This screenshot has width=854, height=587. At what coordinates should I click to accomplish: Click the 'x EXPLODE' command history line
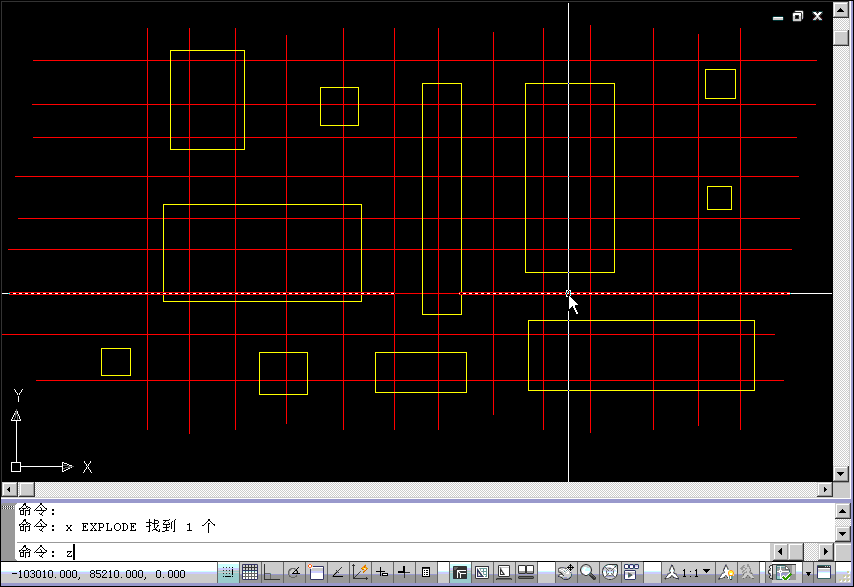coord(117,527)
